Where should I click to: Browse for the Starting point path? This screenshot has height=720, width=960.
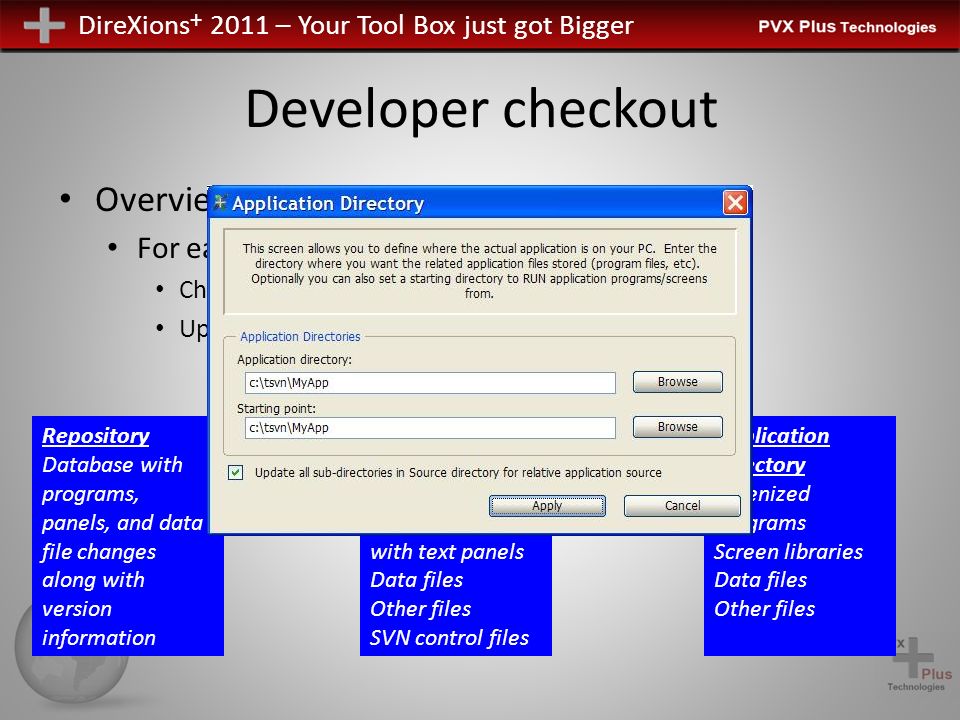pyautogui.click(x=678, y=427)
